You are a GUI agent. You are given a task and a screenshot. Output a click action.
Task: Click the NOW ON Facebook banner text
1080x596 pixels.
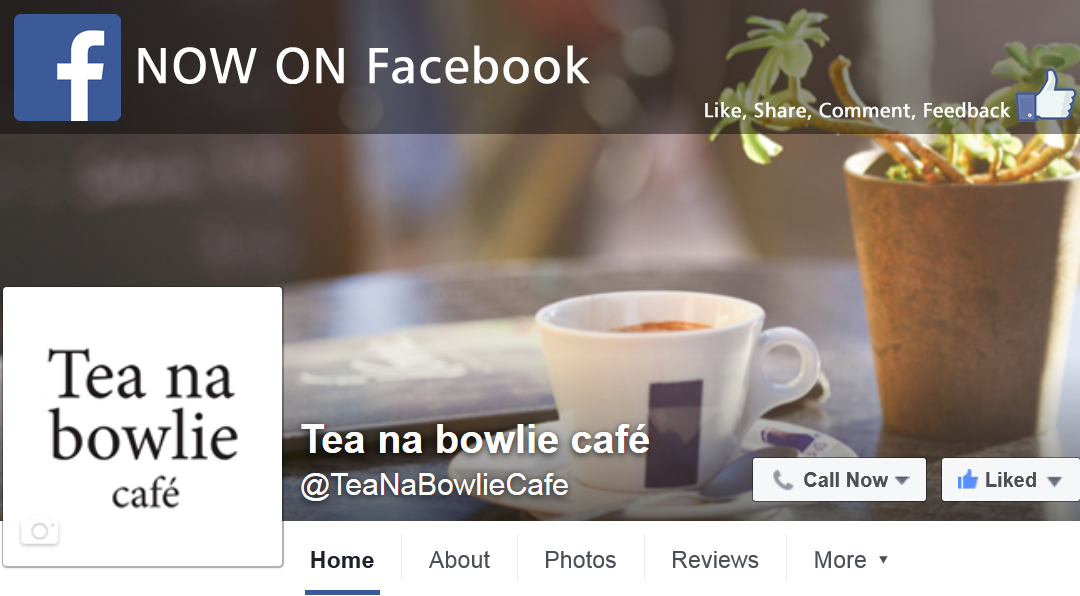(362, 66)
